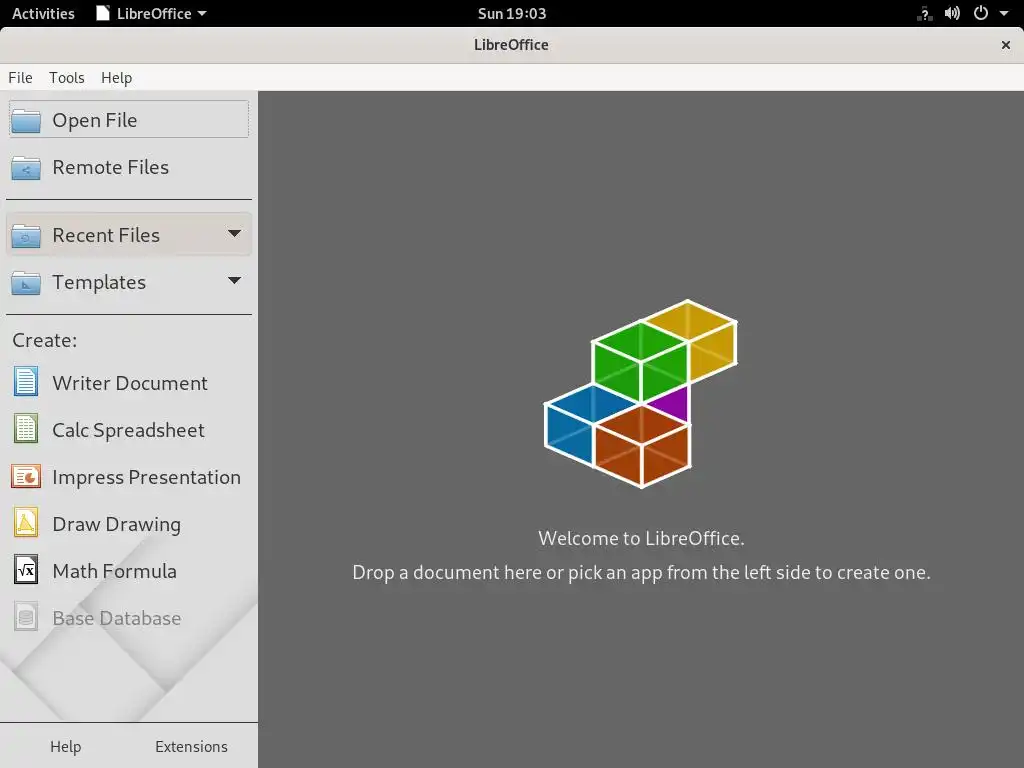Click the Remote Files folder icon

point(26,168)
